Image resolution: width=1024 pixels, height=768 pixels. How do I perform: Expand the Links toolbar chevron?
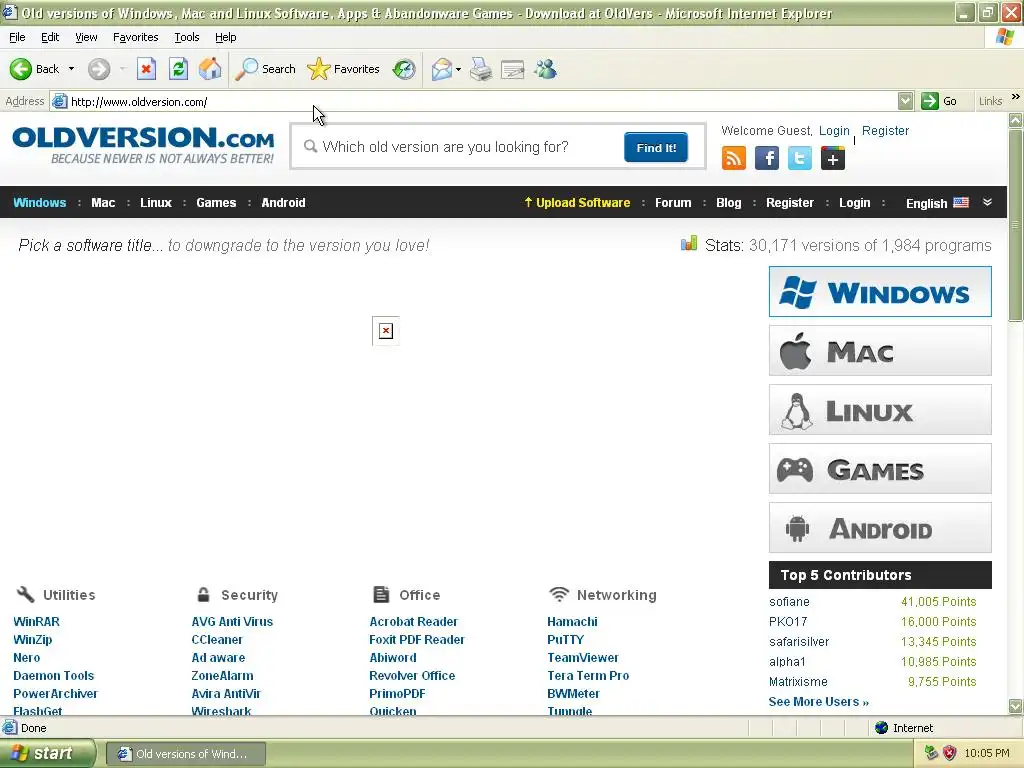[1016, 97]
